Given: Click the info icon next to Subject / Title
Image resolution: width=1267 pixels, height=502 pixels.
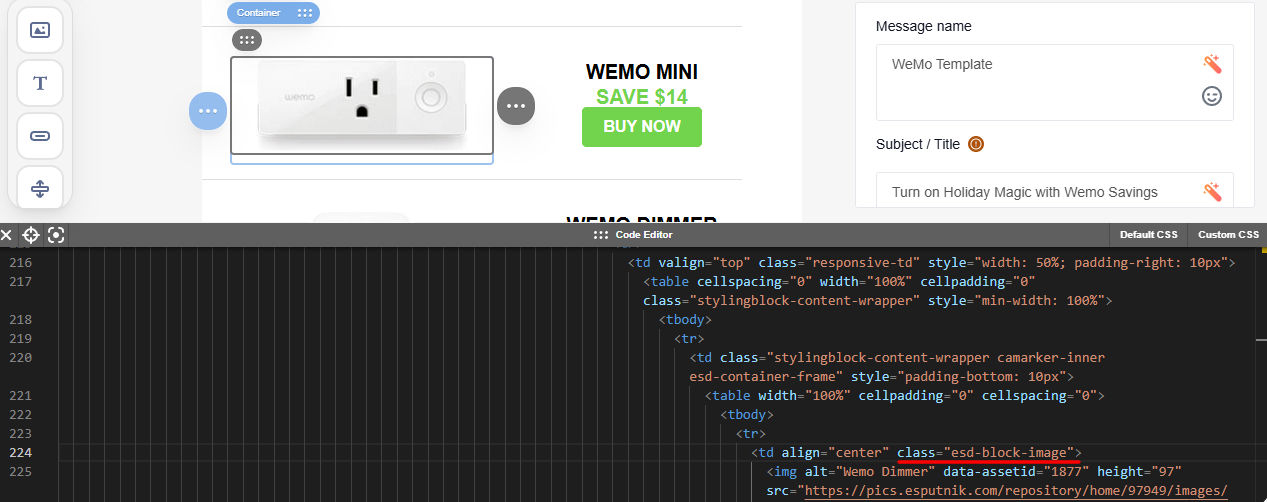Looking at the screenshot, I should pos(976,144).
